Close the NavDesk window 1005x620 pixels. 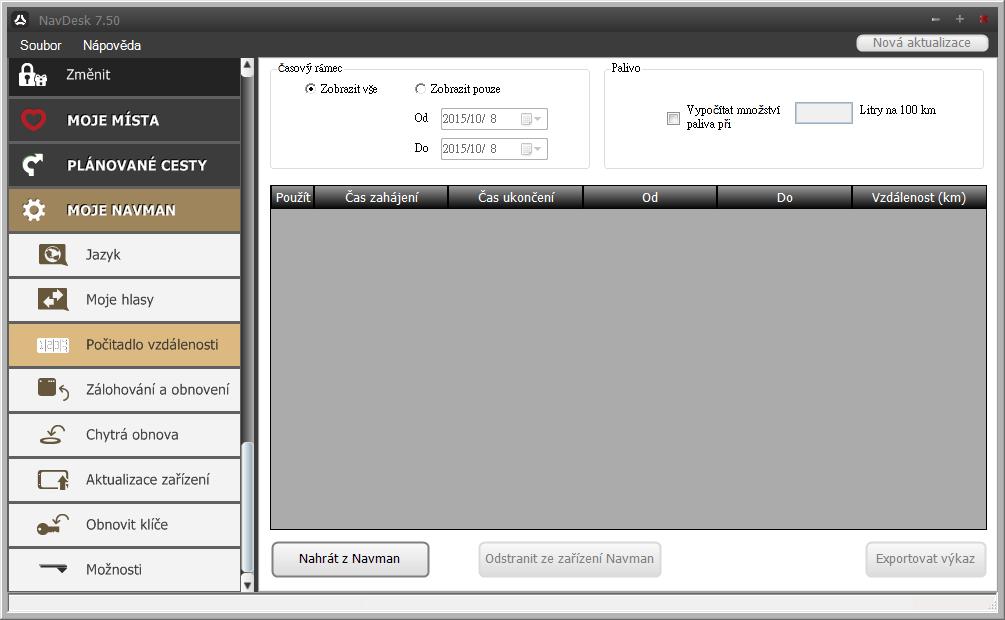pyautogui.click(x=983, y=19)
